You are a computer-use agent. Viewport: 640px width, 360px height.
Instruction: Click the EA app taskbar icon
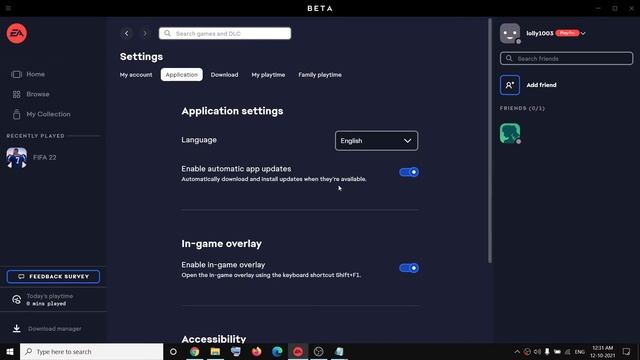click(298, 351)
